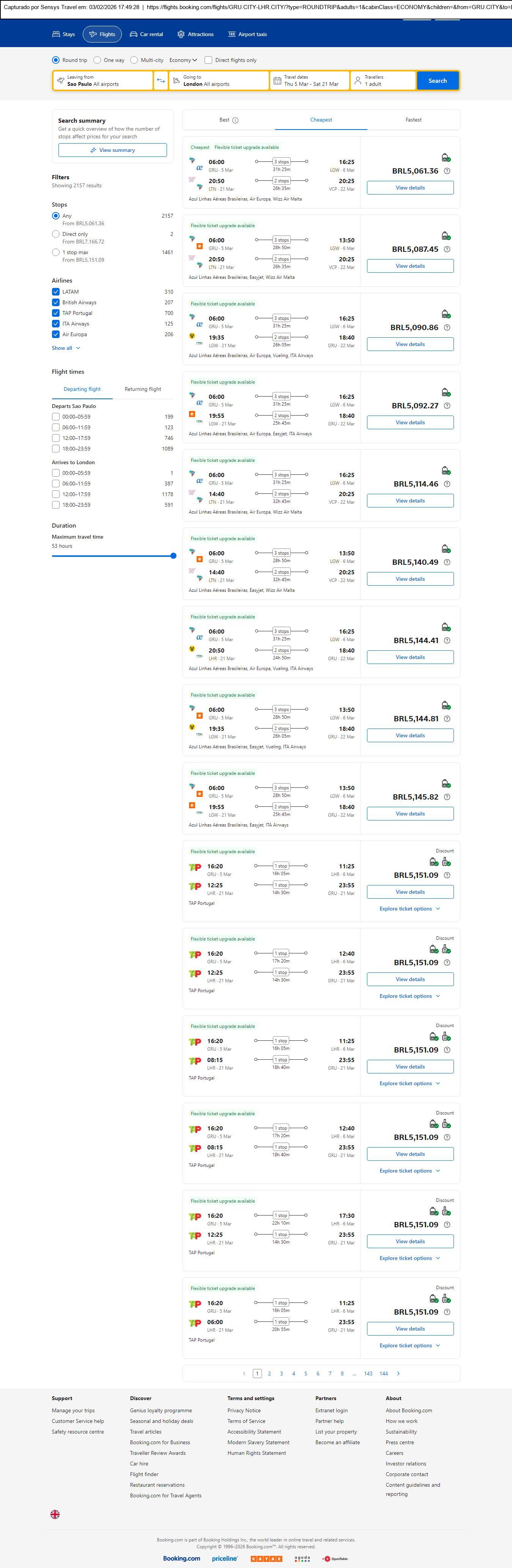This screenshot has width=512, height=1568.
Task: Click the Maximum travel time slider handle
Action: 173,556
